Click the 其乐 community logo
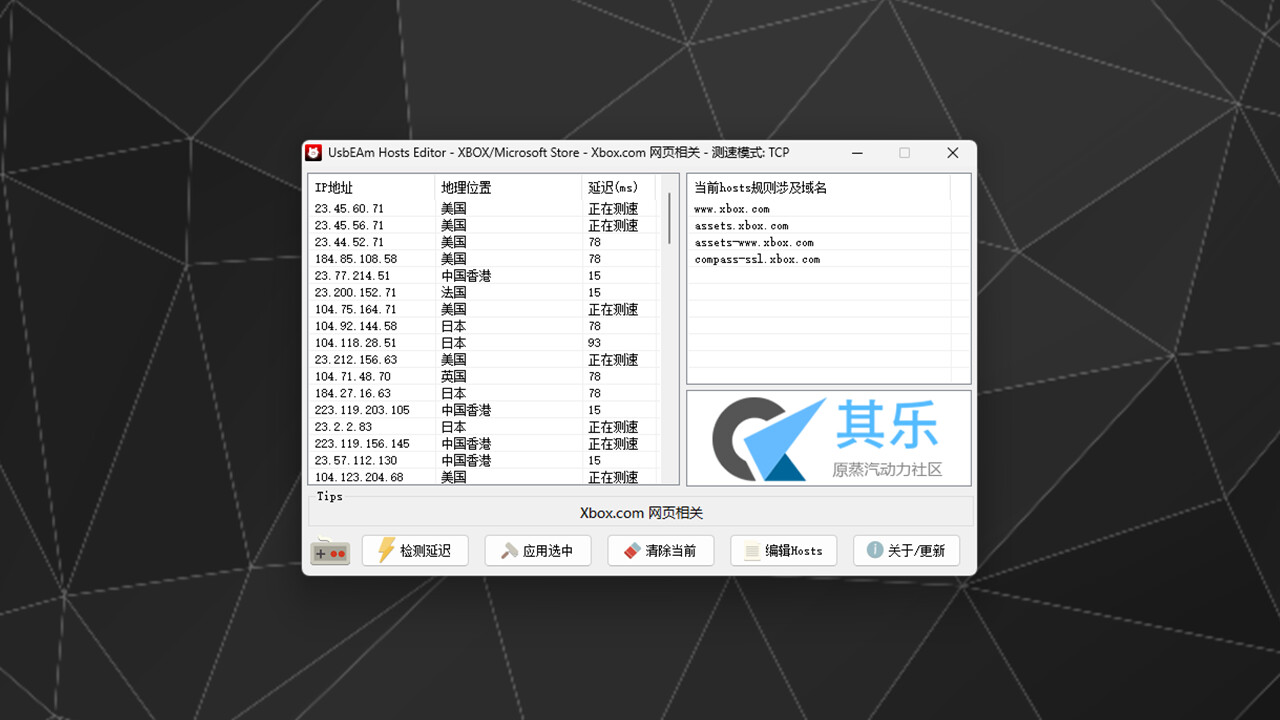The image size is (1280, 720). [x=828, y=438]
